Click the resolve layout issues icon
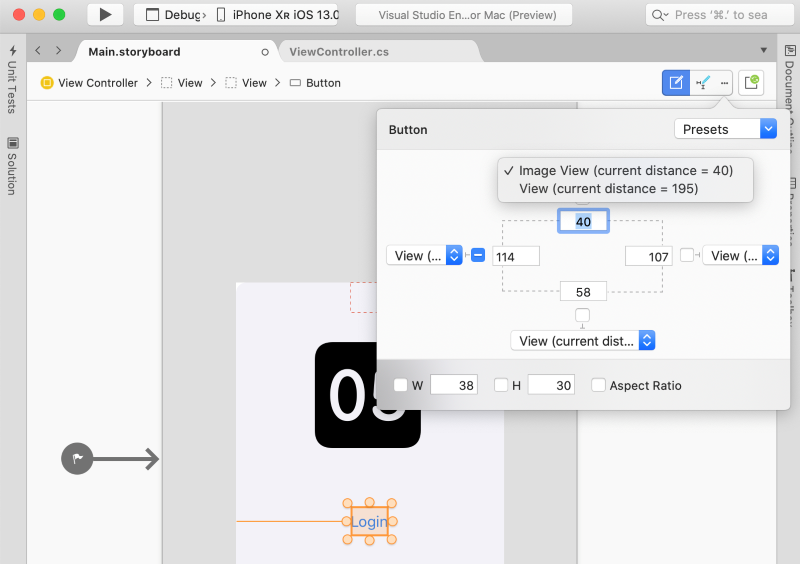This screenshot has height=564, width=800. point(703,83)
